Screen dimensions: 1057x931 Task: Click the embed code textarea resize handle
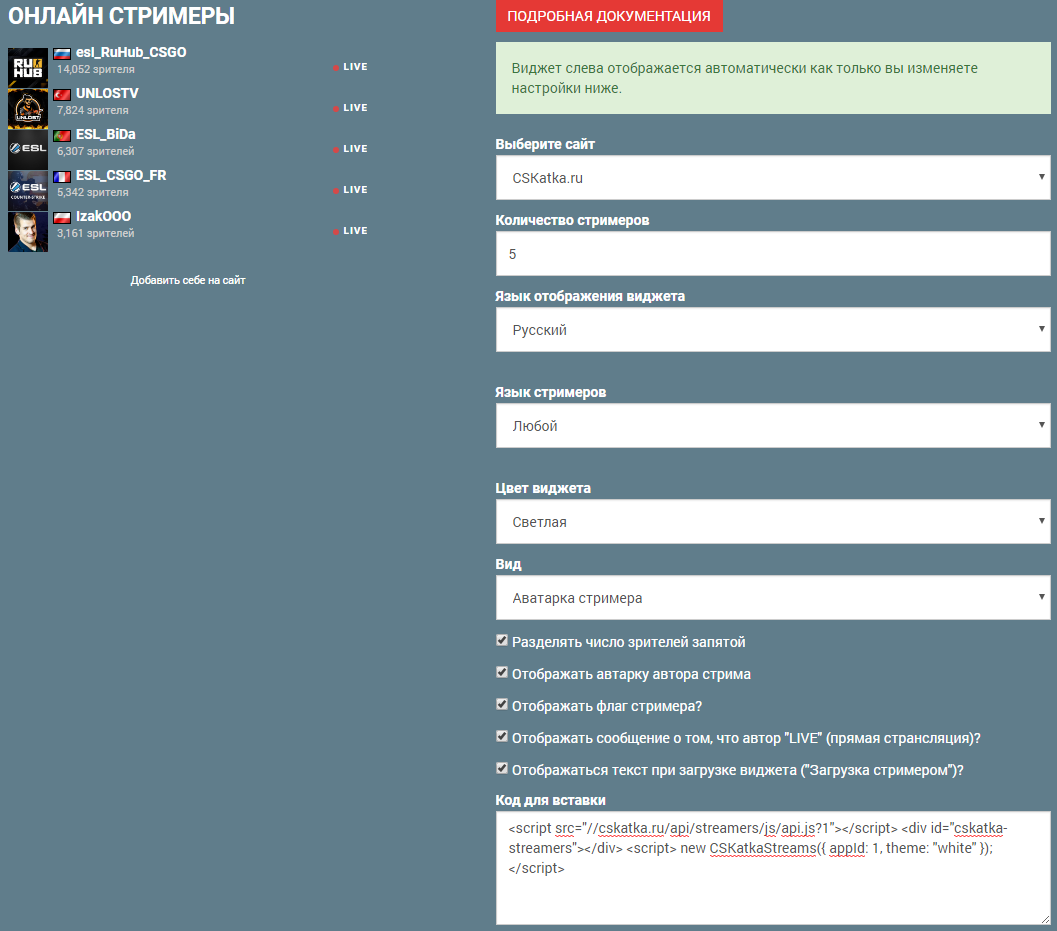pos(1045,919)
